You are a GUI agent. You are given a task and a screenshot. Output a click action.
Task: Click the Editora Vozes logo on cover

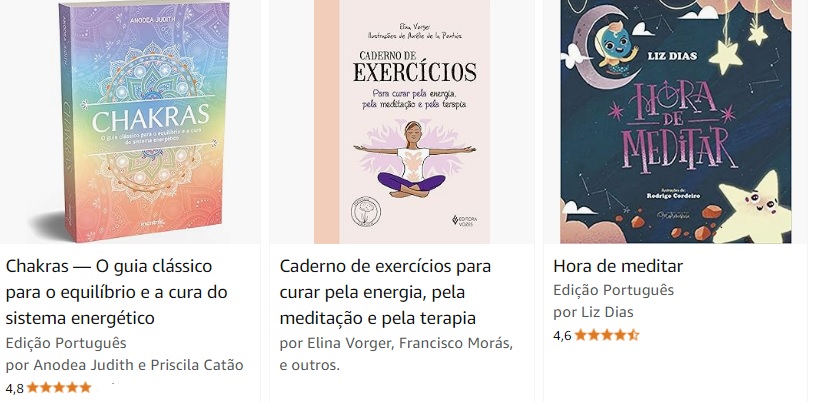(464, 220)
